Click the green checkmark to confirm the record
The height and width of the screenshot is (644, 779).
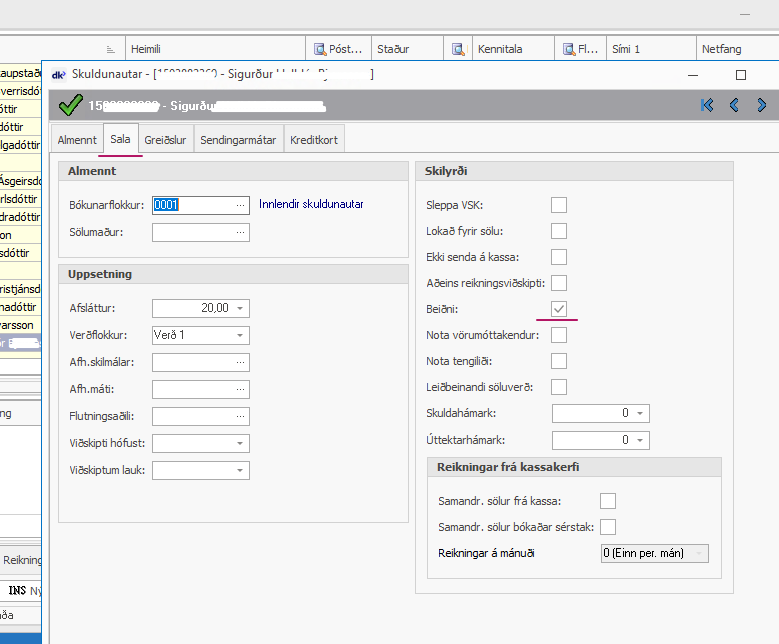tap(71, 105)
